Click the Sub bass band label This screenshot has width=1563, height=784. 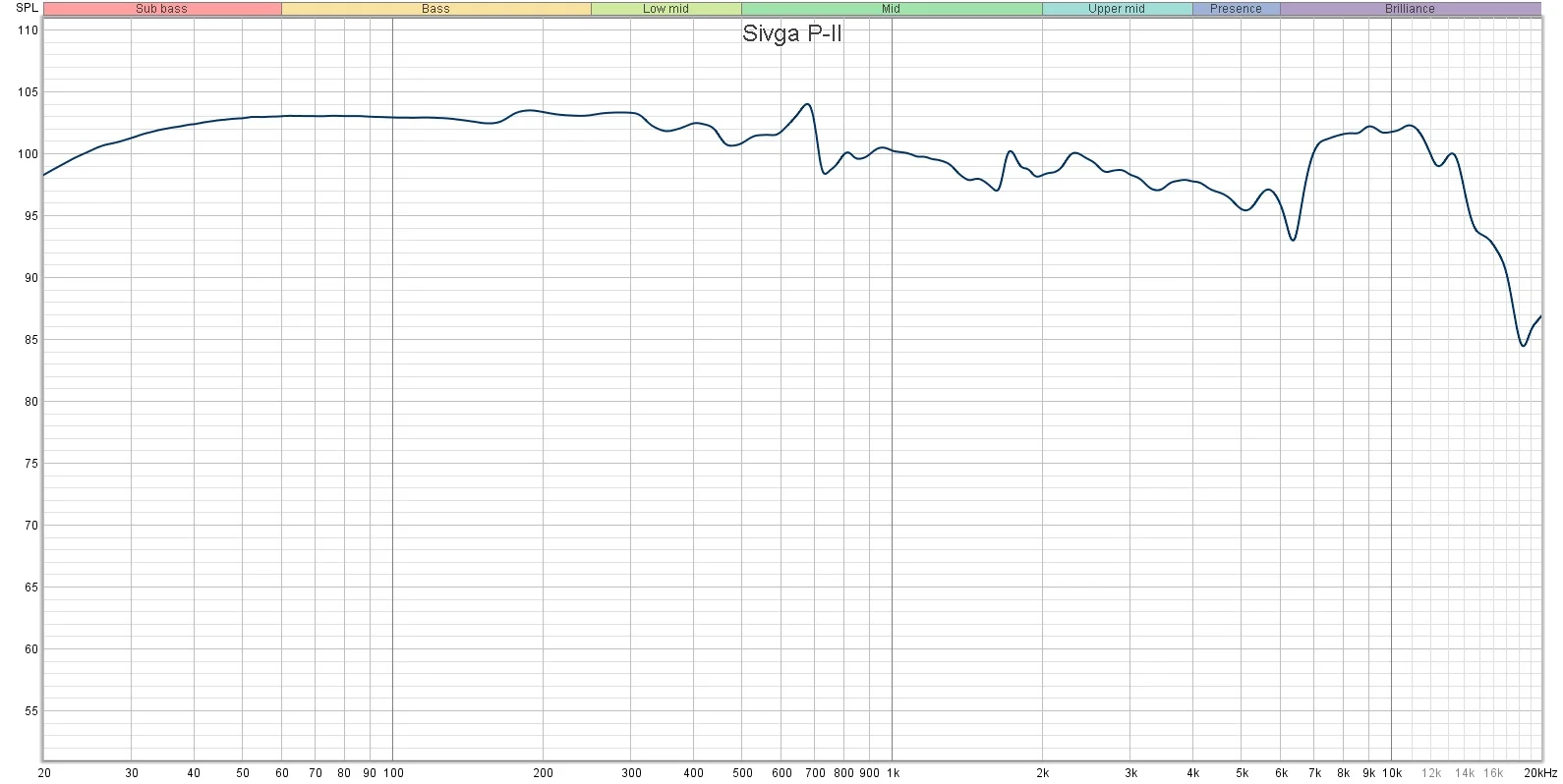click(161, 9)
